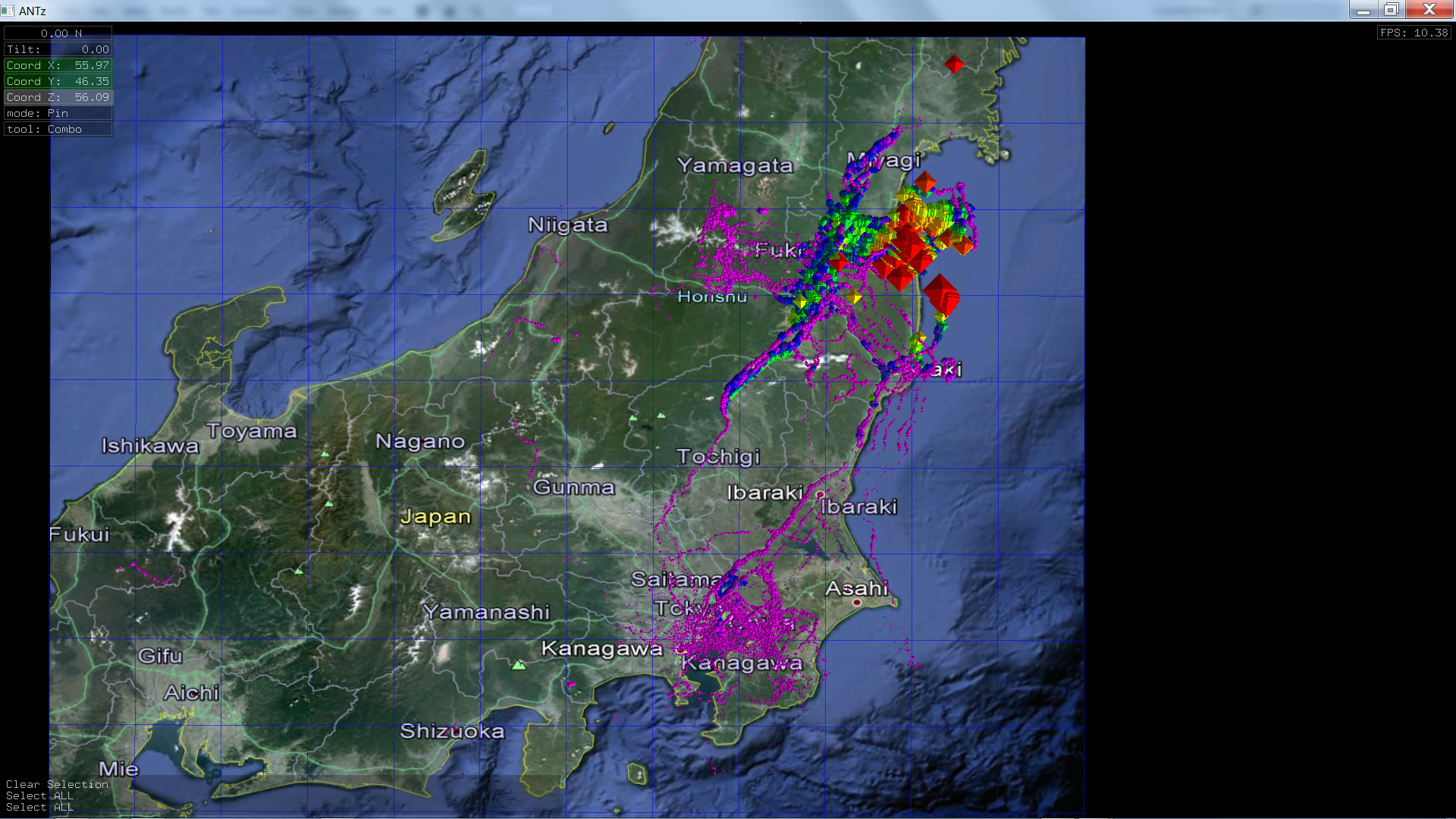The height and width of the screenshot is (819, 1456).
Task: Click the FPS counter readout
Action: [x=1414, y=33]
